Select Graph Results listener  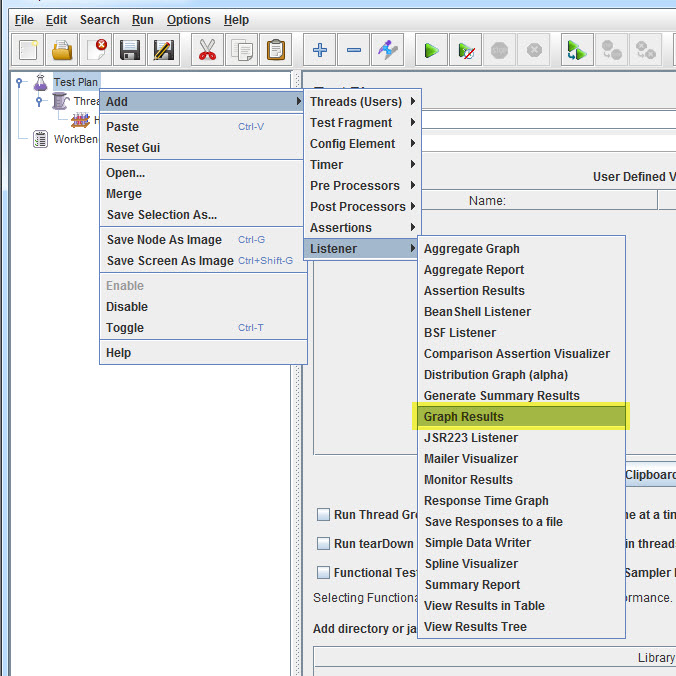coord(521,416)
